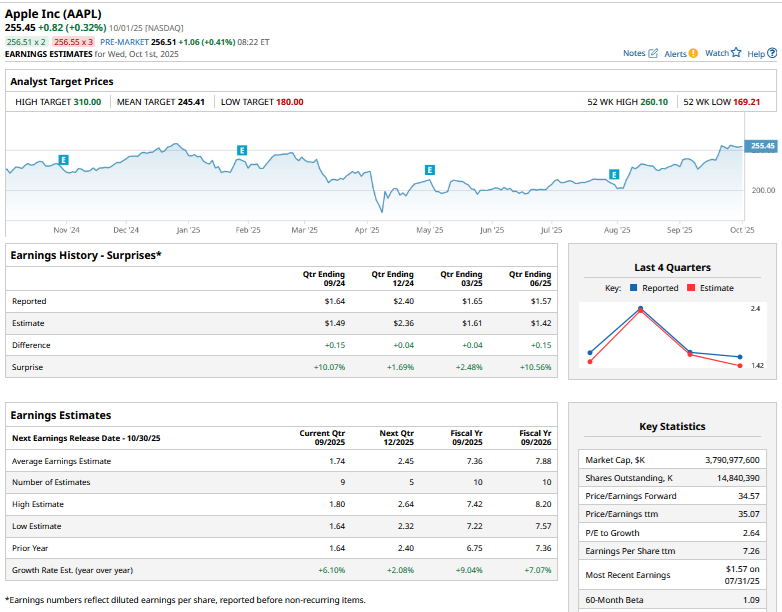Viewport: 782px width, 612px height.
Task: Add to watchlist via Watch star icon
Action: (736, 53)
